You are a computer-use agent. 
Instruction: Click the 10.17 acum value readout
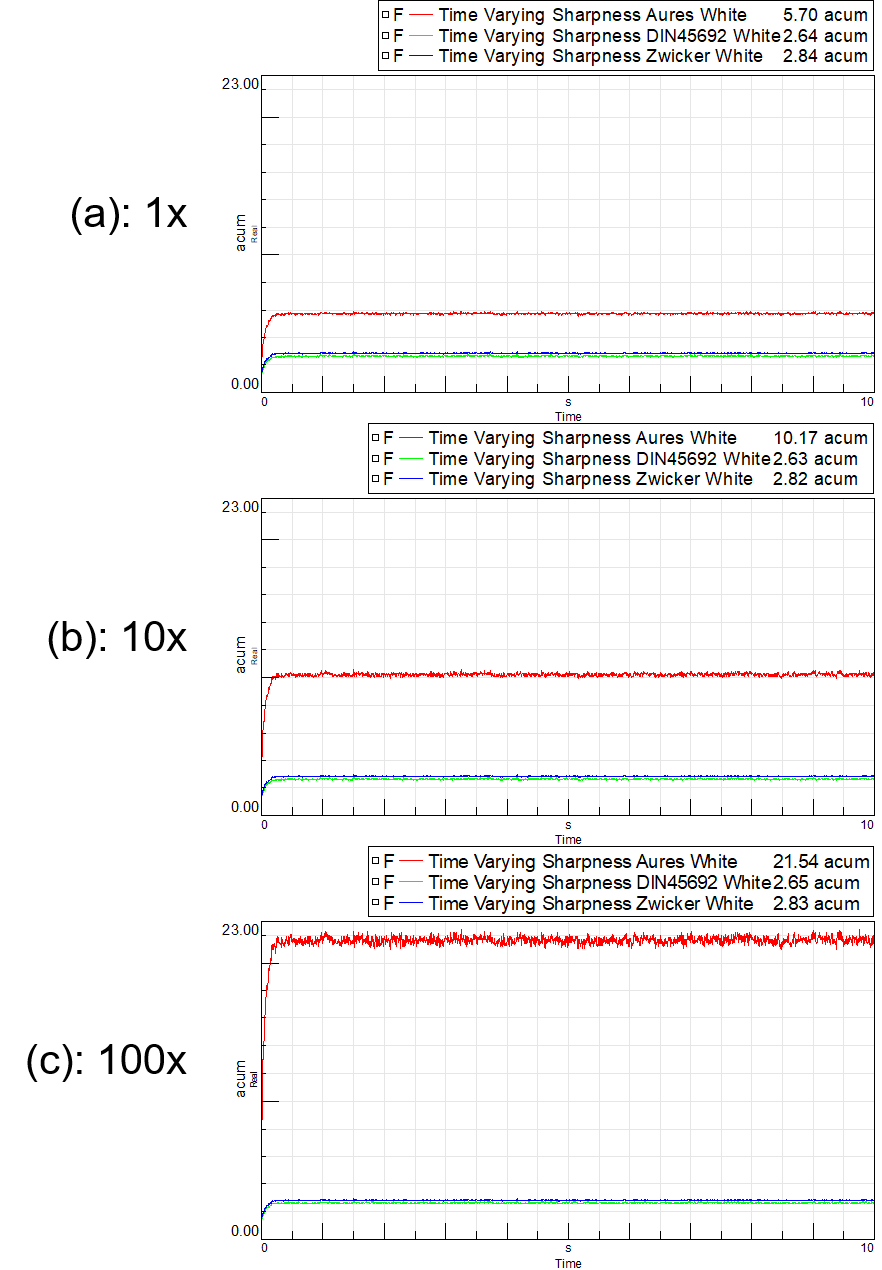pyautogui.click(x=820, y=438)
